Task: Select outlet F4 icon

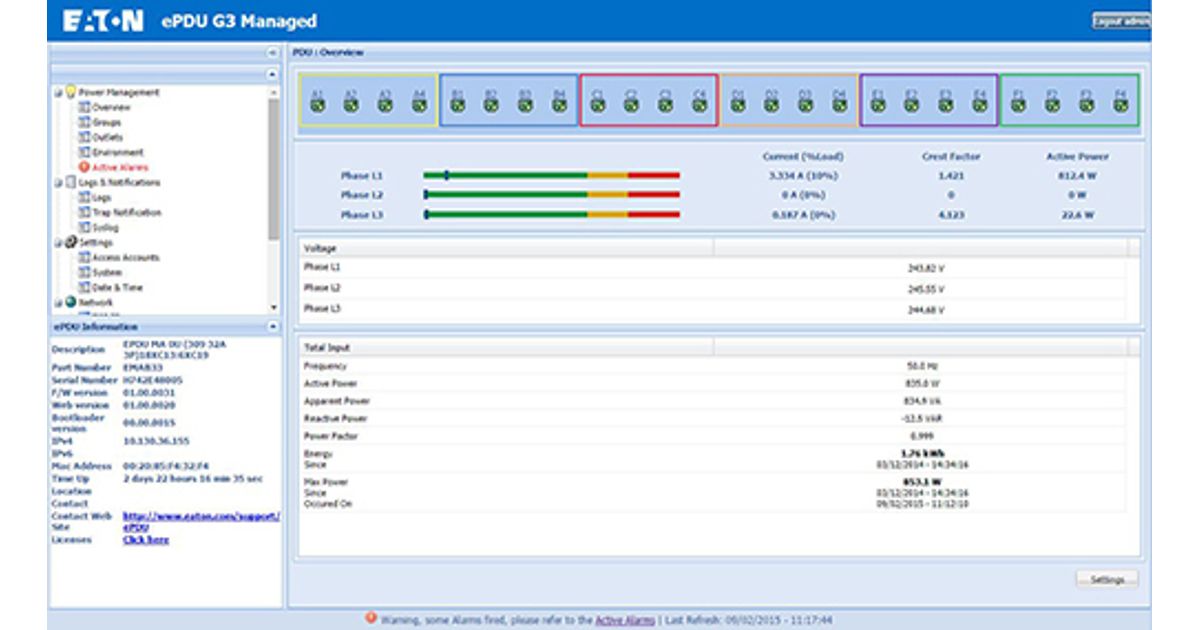Action: click(1119, 106)
